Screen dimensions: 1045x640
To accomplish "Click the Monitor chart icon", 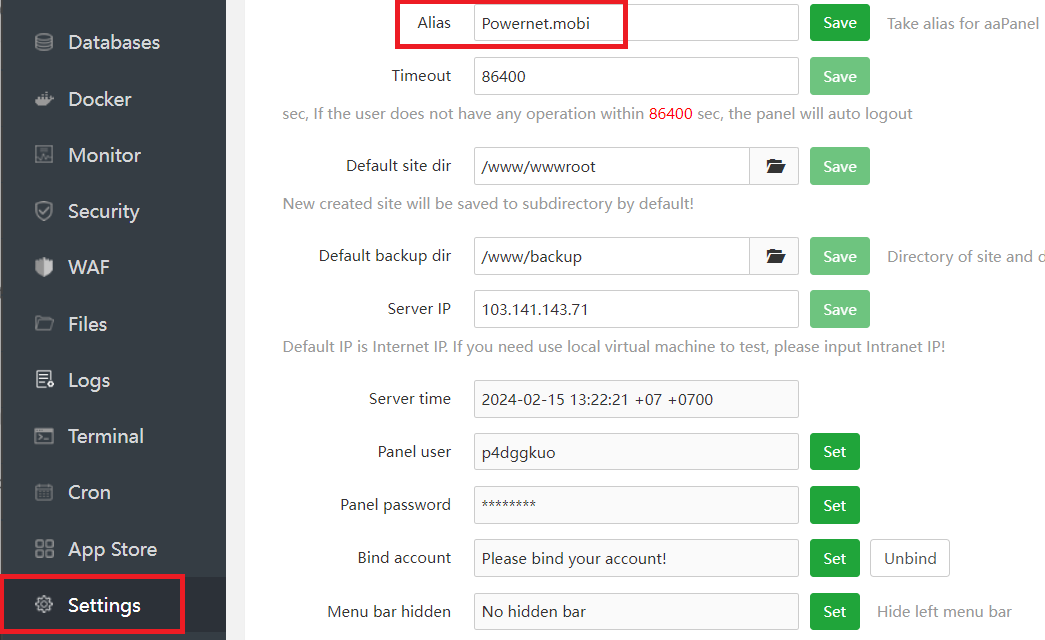I will coord(44,155).
